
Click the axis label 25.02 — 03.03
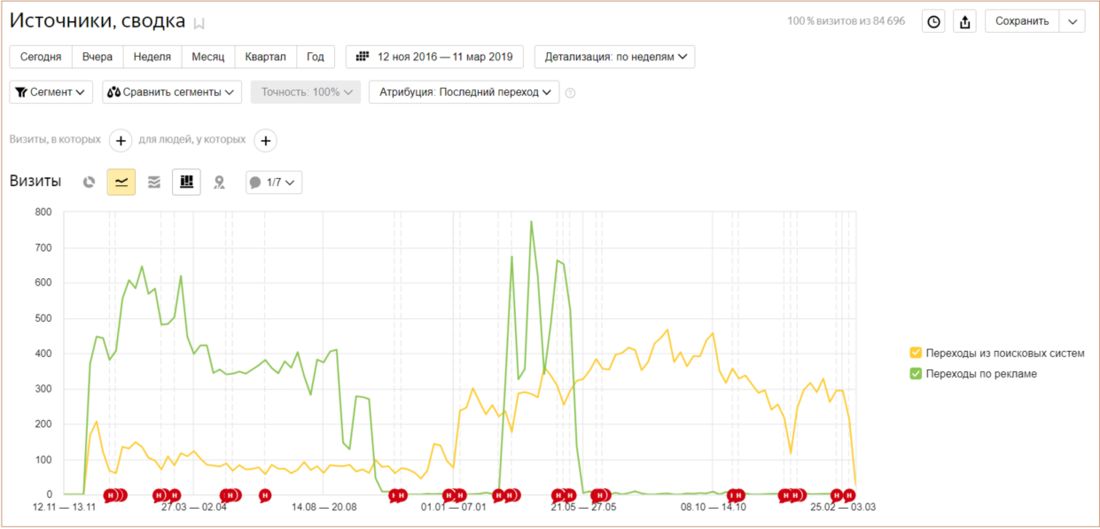[843, 507]
